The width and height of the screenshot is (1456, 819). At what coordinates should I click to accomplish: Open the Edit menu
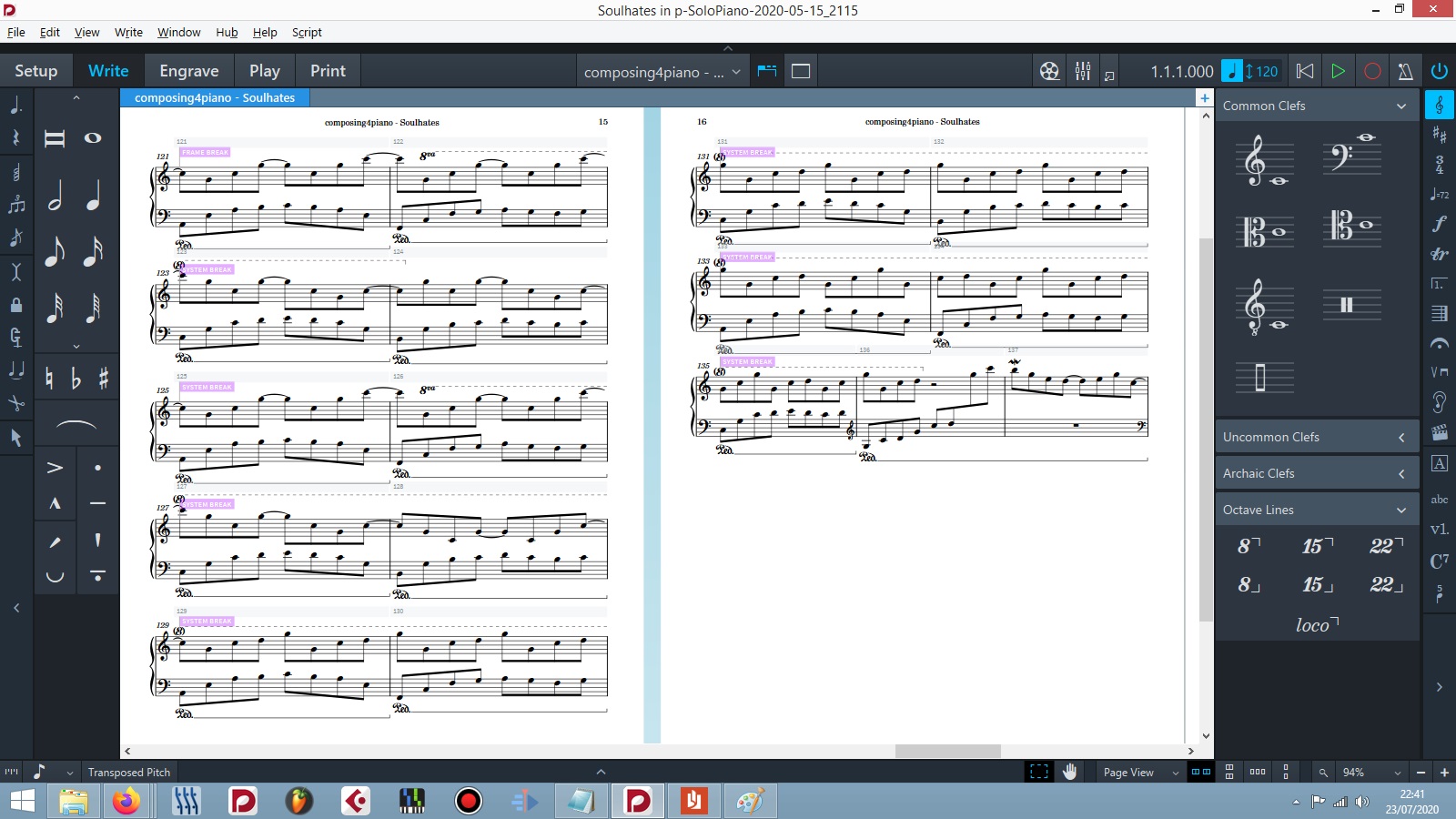50,32
